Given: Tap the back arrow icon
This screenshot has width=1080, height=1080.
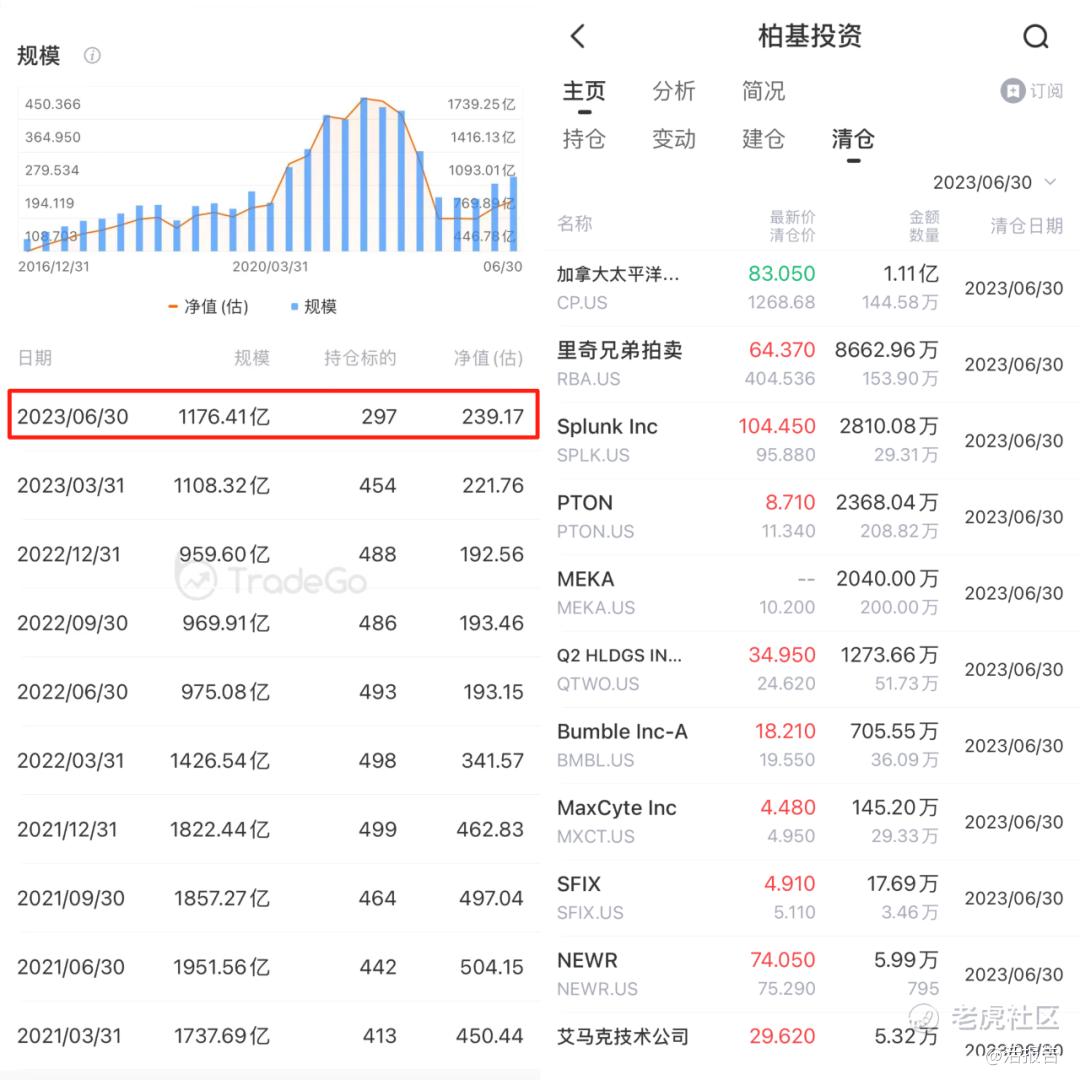Looking at the screenshot, I should click(578, 36).
